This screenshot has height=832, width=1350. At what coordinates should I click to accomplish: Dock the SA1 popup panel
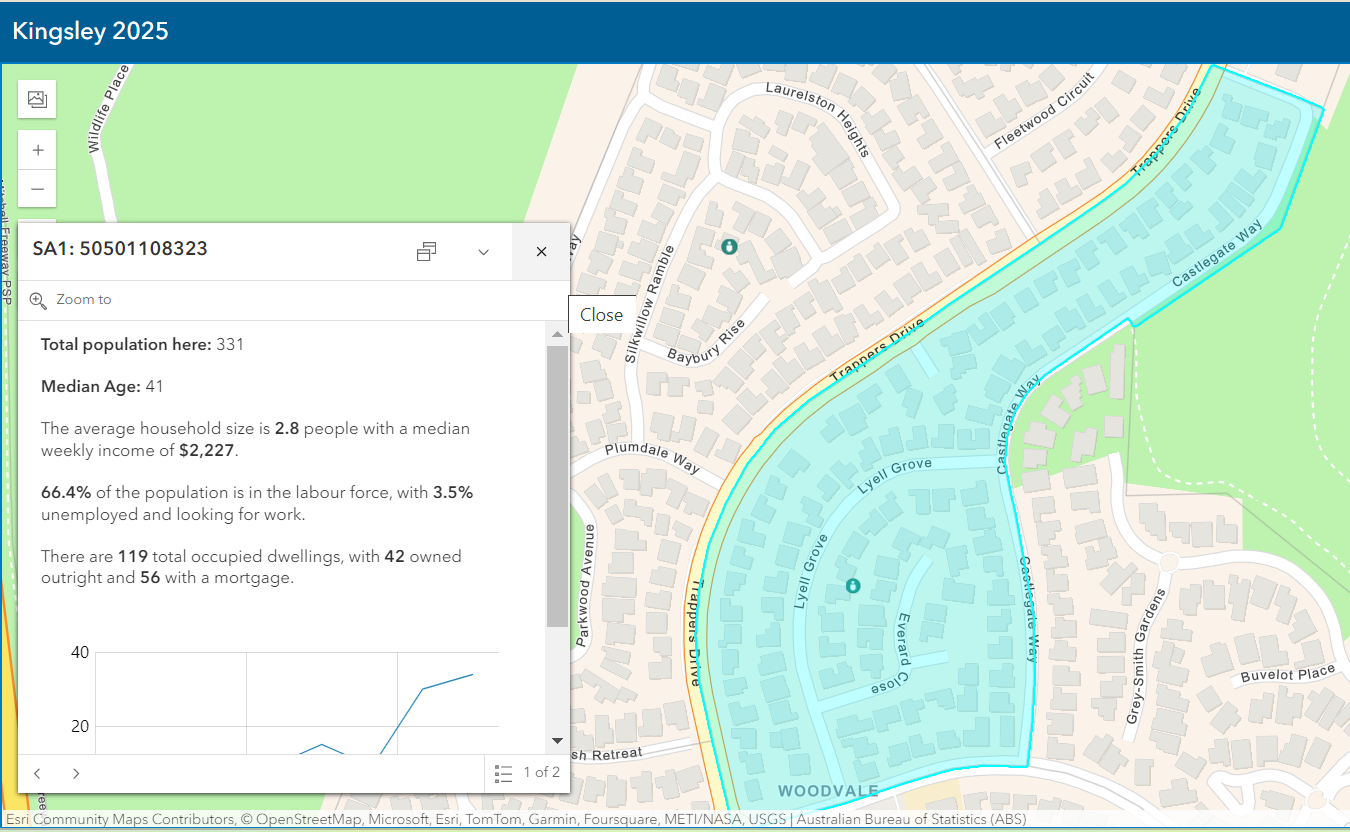[427, 251]
